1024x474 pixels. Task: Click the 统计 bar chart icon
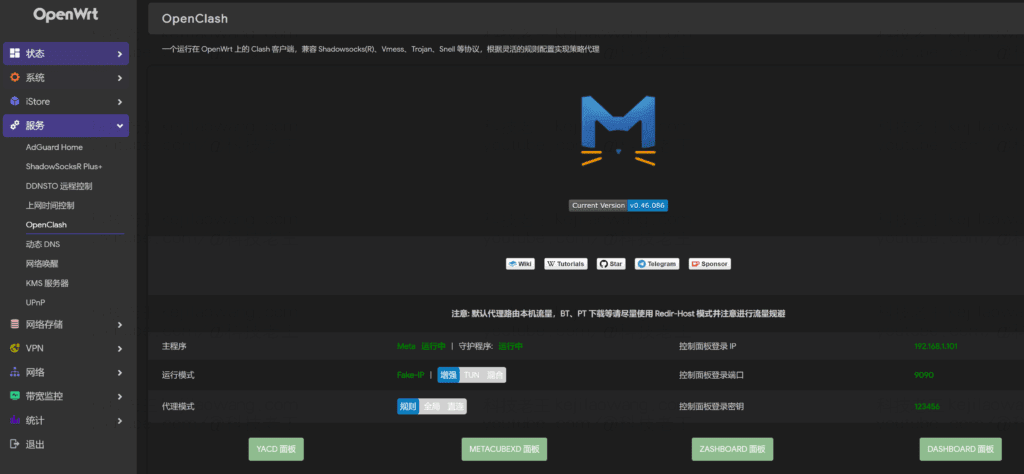click(14, 420)
